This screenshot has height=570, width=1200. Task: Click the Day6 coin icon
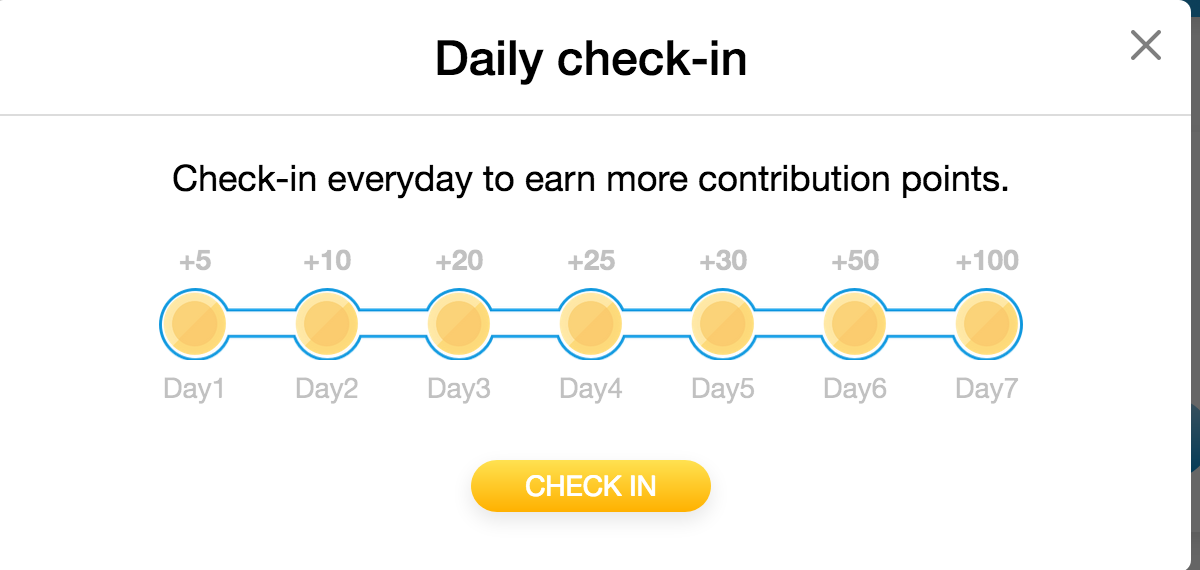pyautogui.click(x=854, y=324)
